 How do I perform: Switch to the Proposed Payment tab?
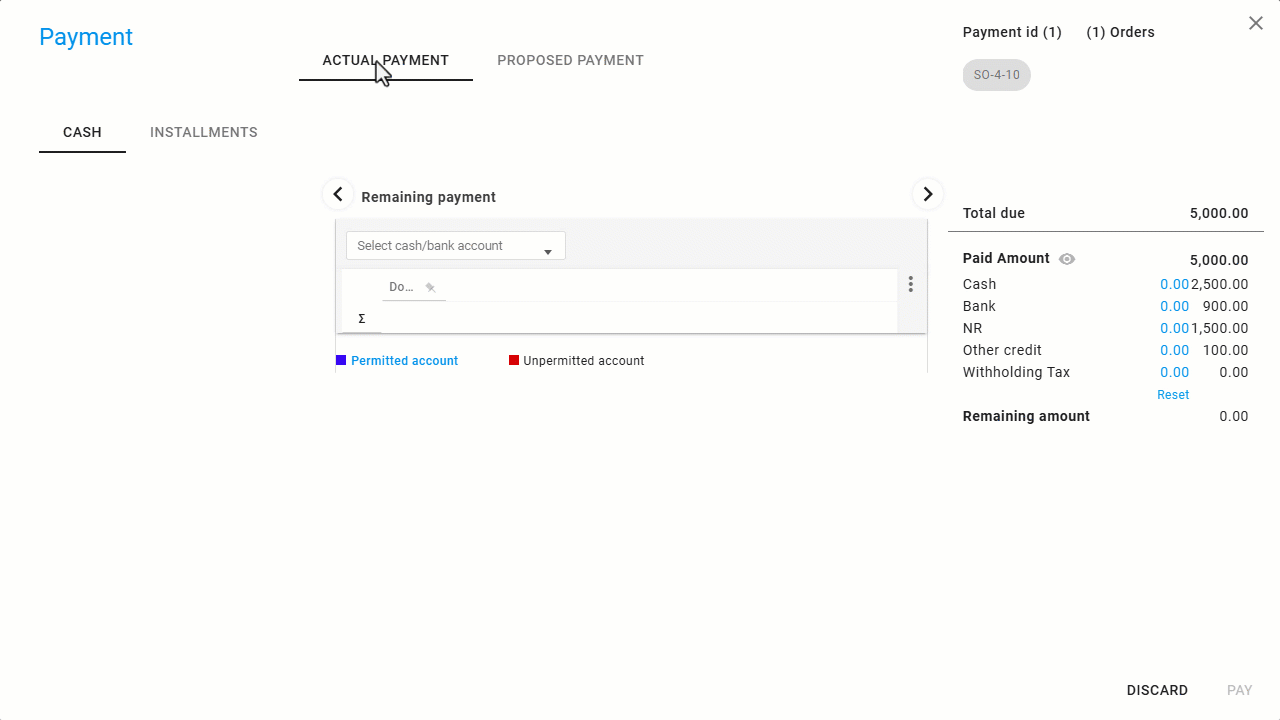point(570,60)
